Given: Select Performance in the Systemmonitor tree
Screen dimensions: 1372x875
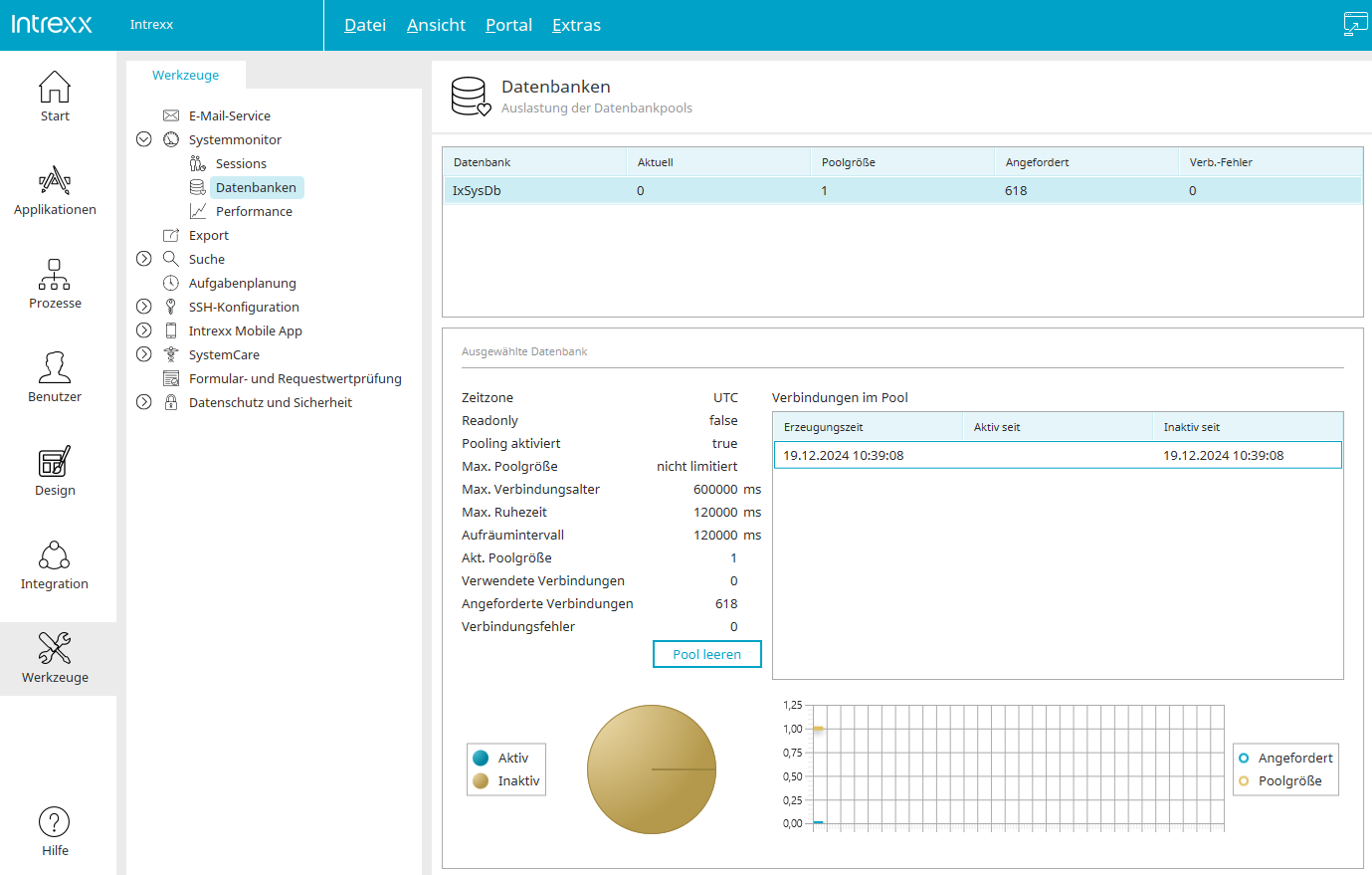Looking at the screenshot, I should [254, 211].
